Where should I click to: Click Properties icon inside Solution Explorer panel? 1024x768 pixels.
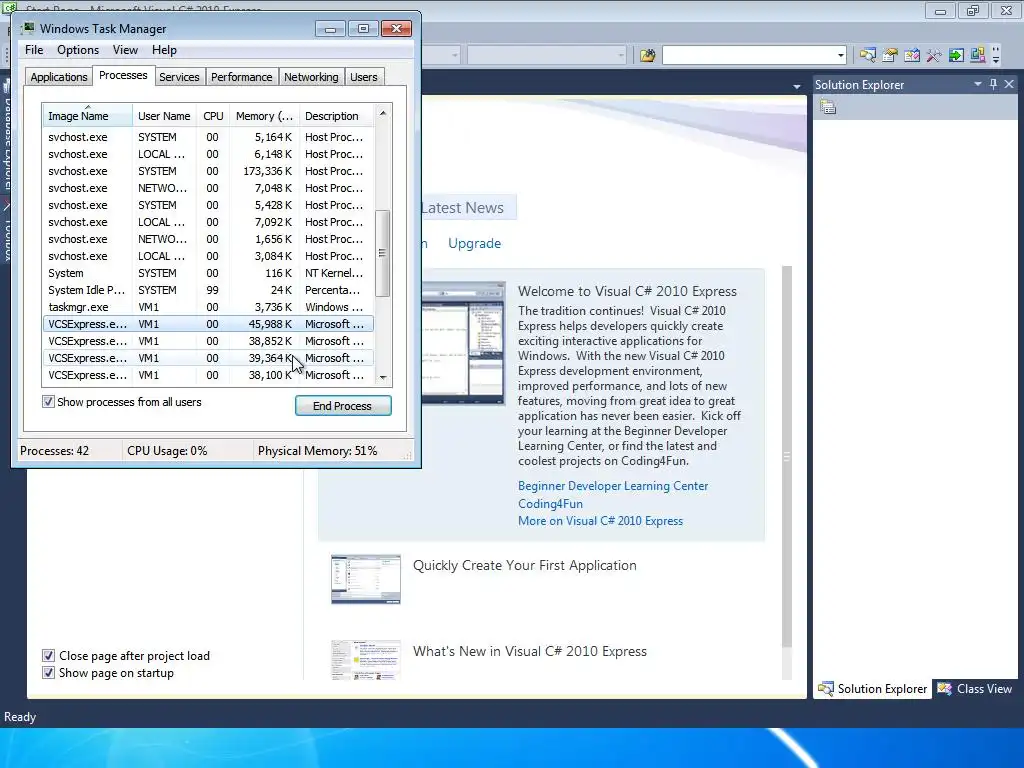pyautogui.click(x=828, y=107)
